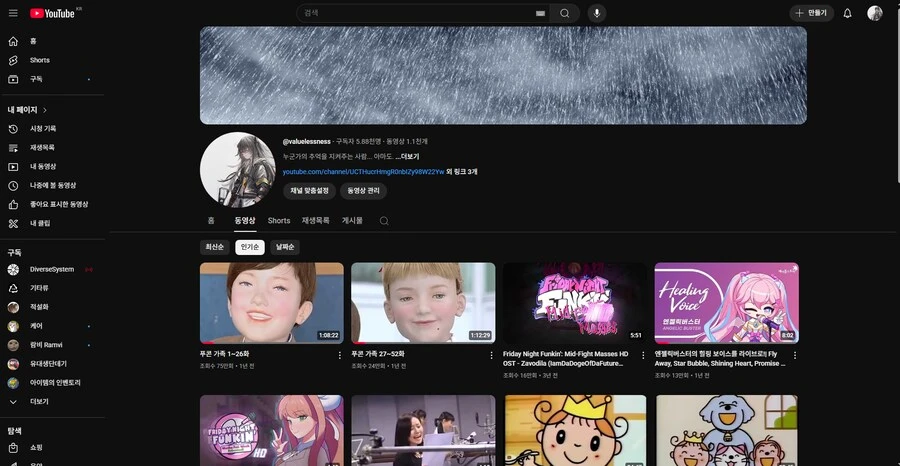Screen dimensions: 900x466
Task: Click the 만들기 create button
Action: pyautogui.click(x=812, y=13)
